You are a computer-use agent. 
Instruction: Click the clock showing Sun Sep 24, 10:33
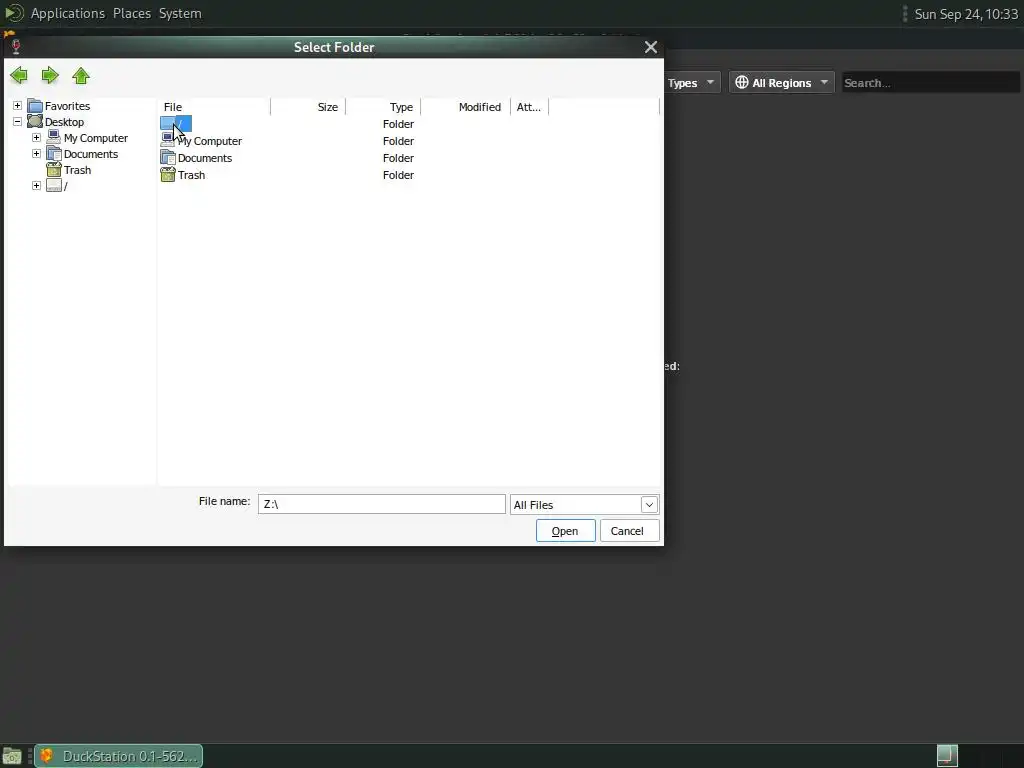966,14
